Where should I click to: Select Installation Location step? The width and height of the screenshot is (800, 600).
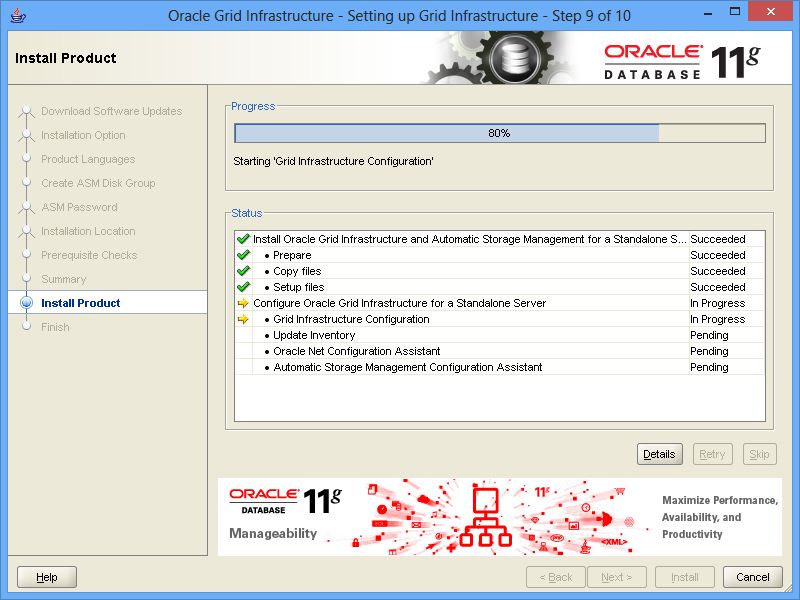88,231
